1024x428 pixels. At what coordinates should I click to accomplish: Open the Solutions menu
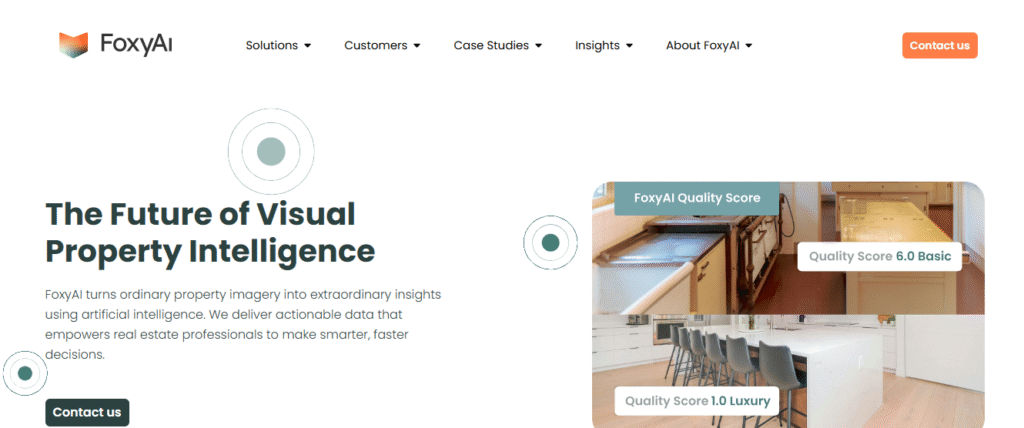point(272,46)
